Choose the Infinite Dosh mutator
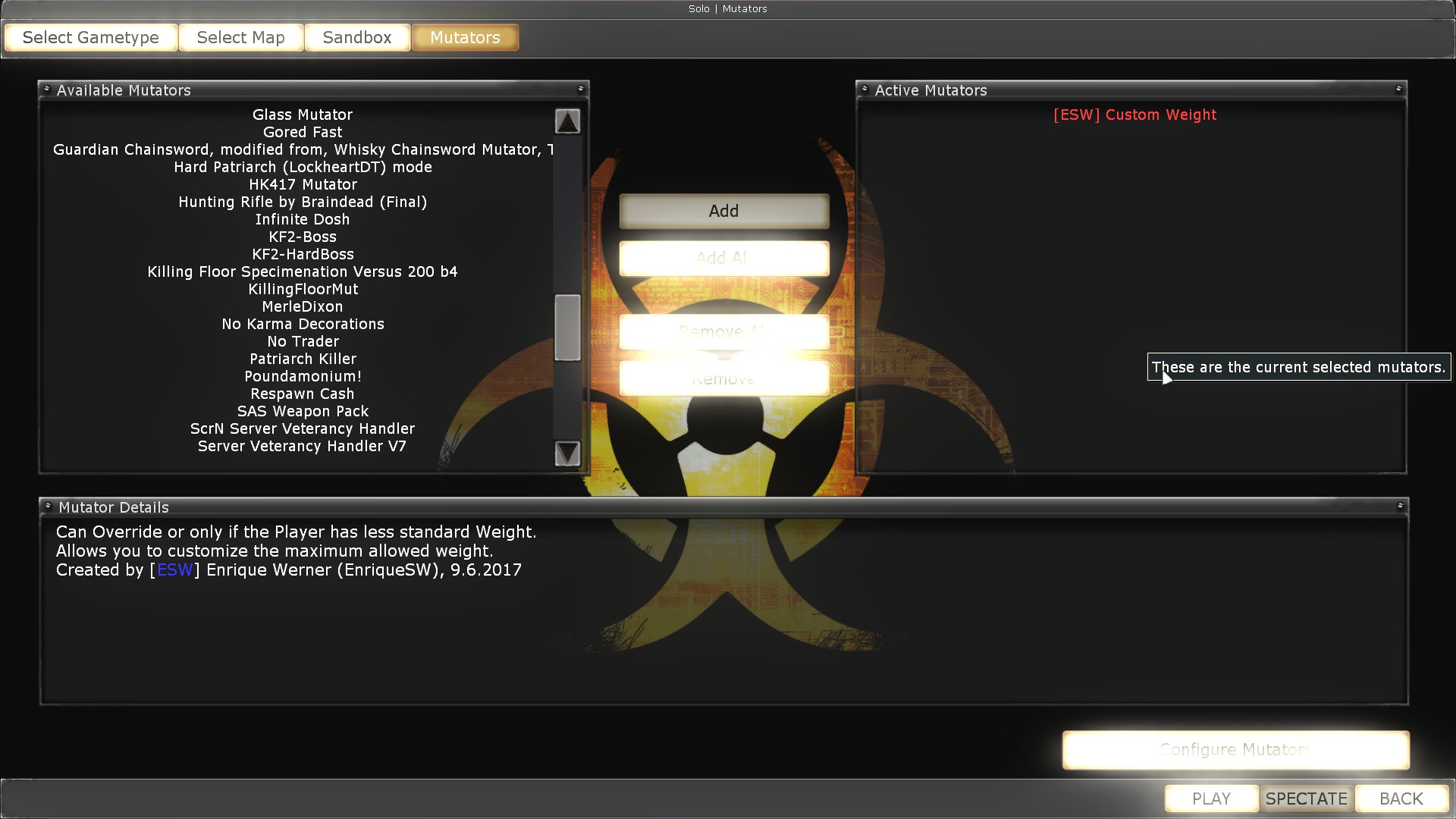 point(303,219)
